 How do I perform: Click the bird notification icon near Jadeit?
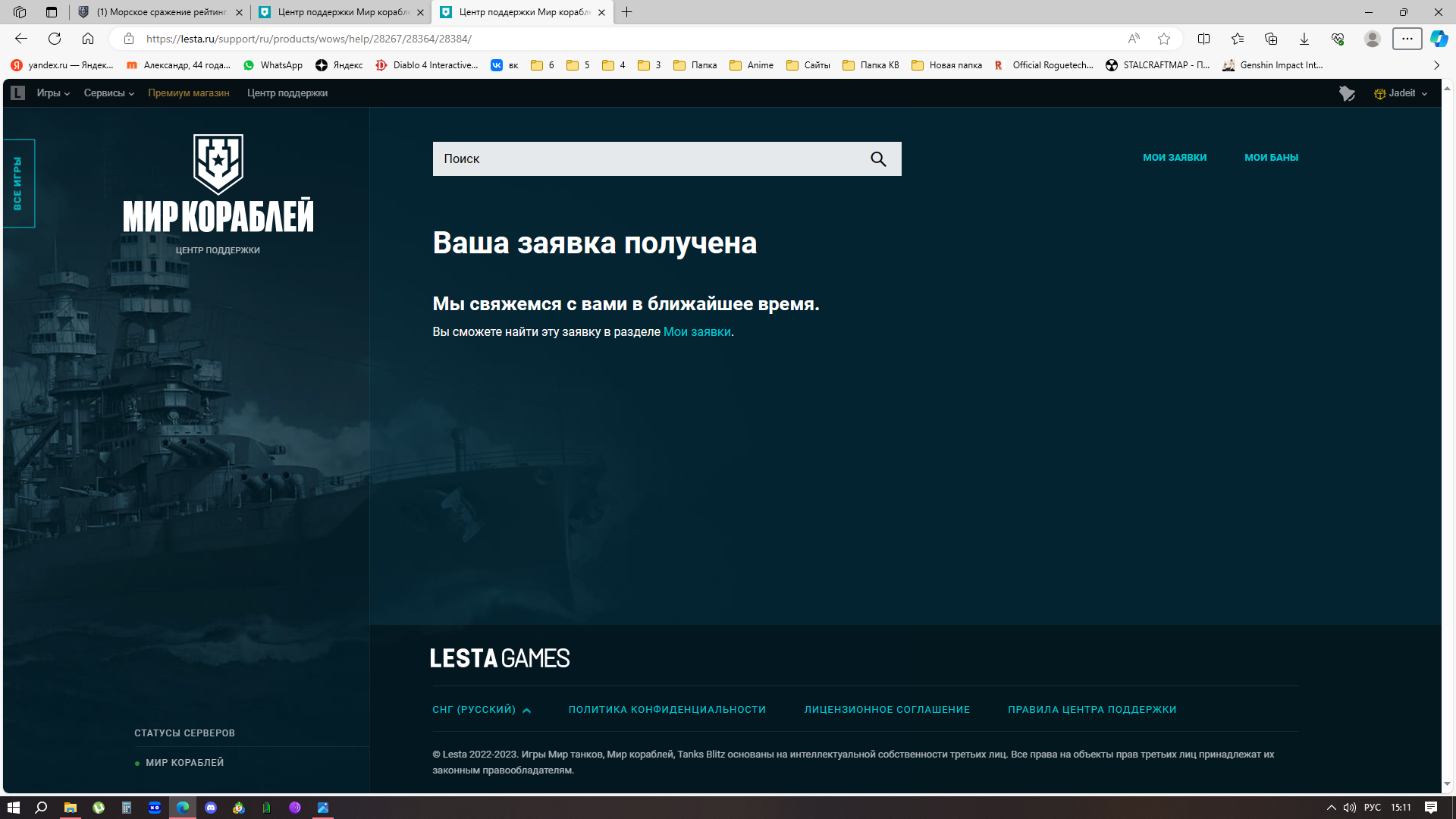point(1347,93)
